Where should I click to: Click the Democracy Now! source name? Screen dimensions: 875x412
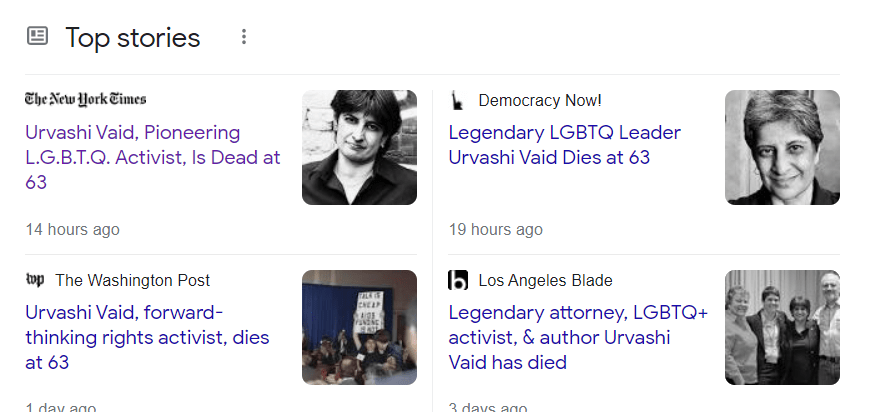(540, 100)
